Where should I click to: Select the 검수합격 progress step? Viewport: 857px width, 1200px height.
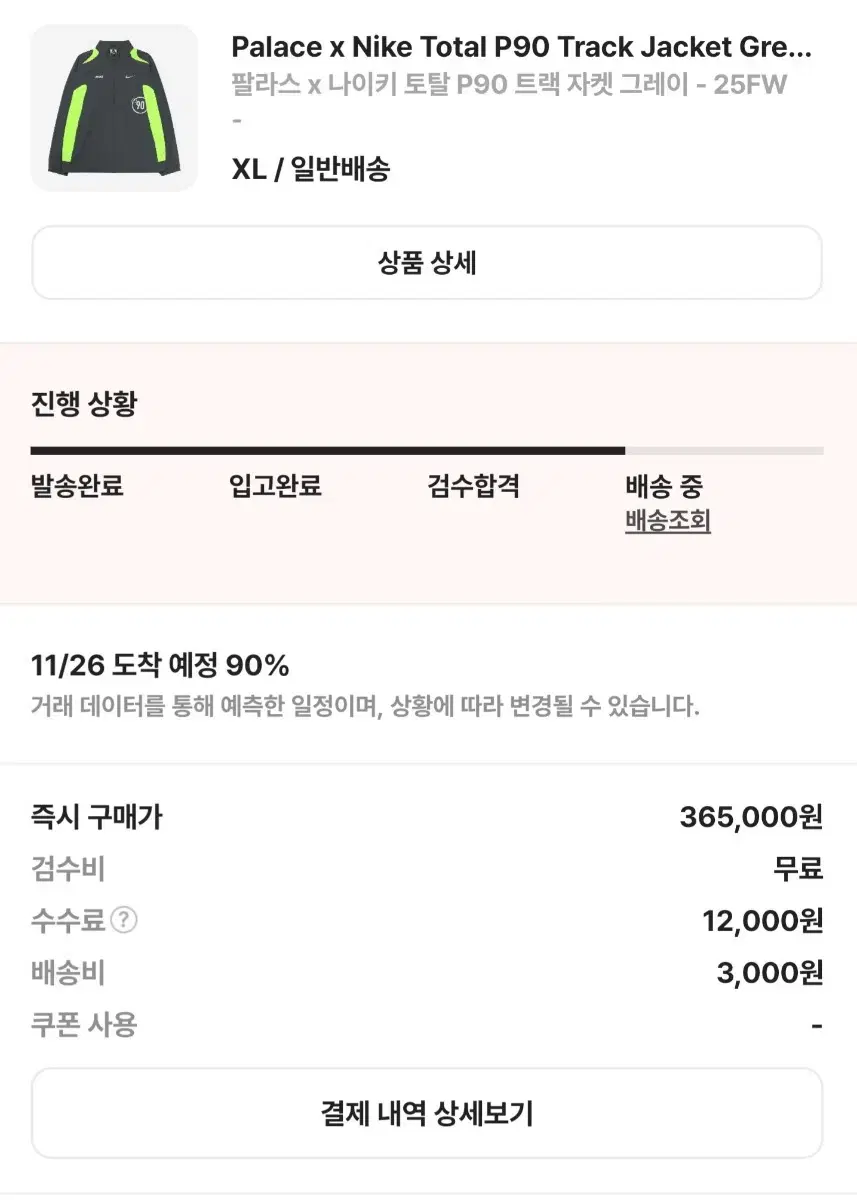click(x=473, y=487)
